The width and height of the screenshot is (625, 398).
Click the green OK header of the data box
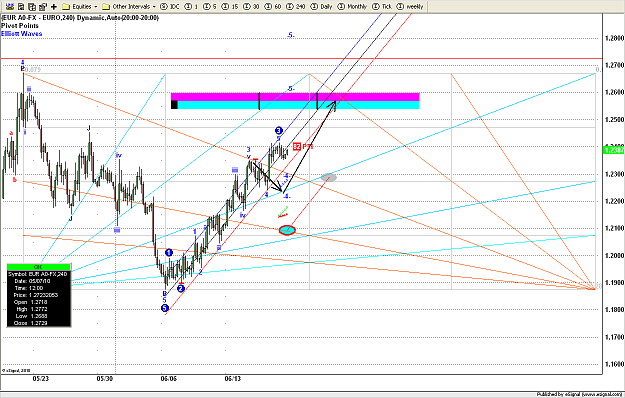pyautogui.click(x=39, y=267)
